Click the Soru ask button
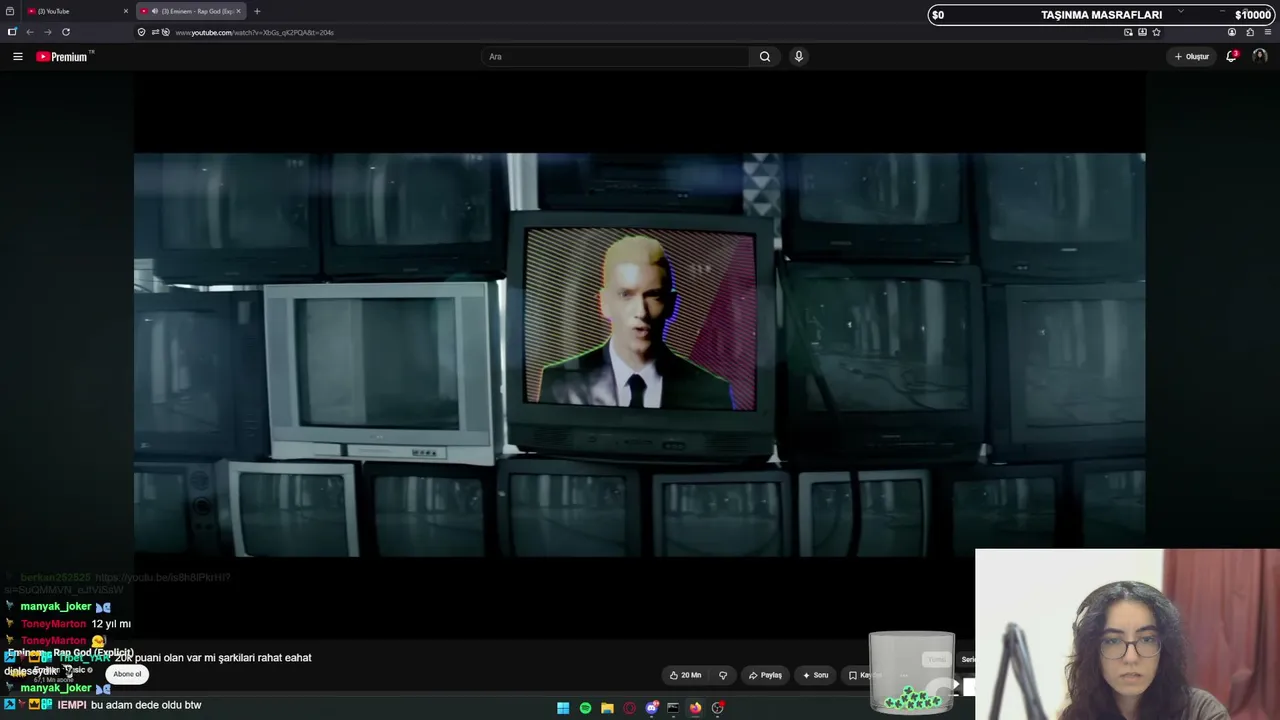This screenshot has width=1280, height=720. coord(816,675)
